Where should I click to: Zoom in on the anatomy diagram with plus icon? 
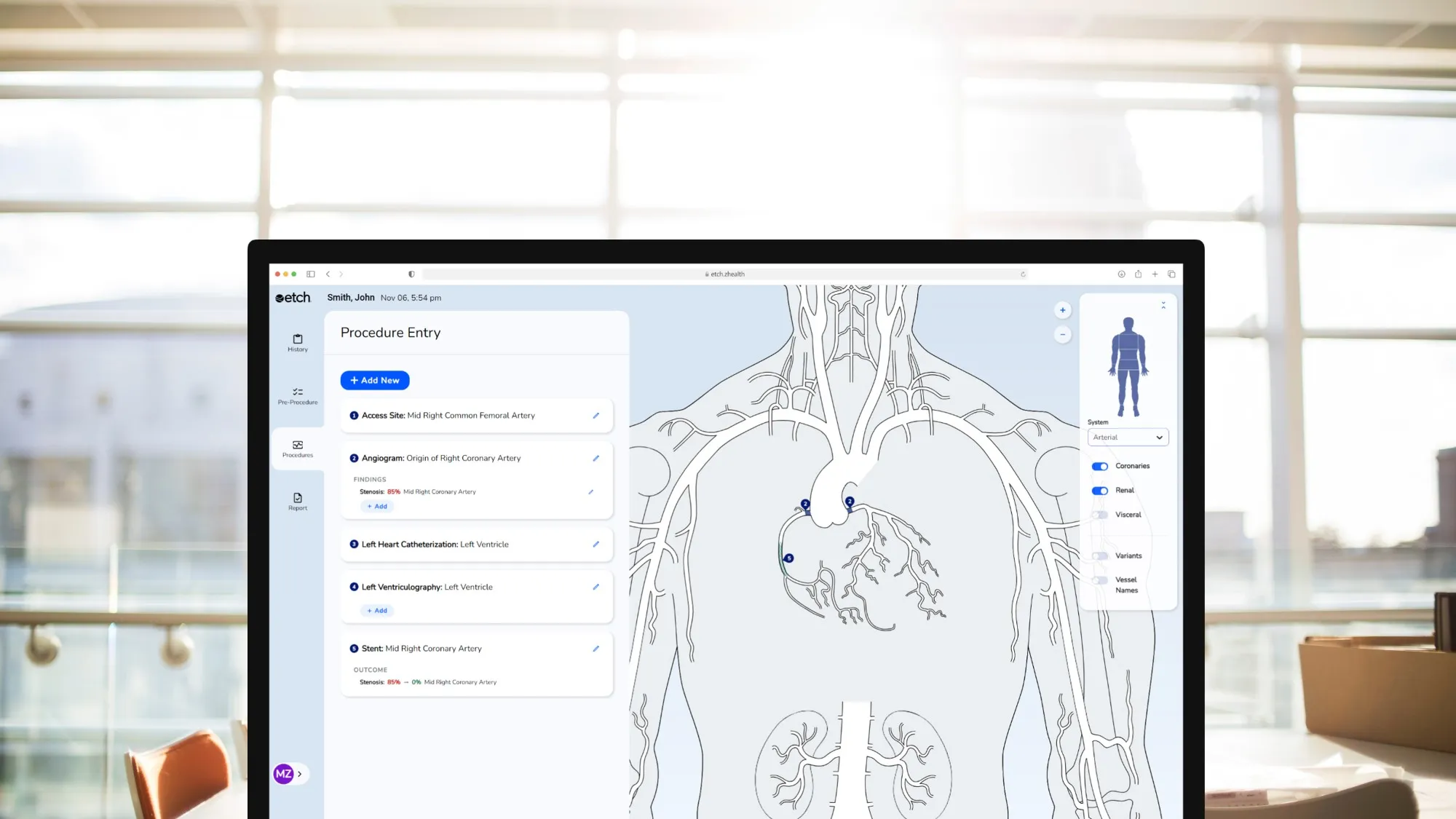pos(1062,309)
